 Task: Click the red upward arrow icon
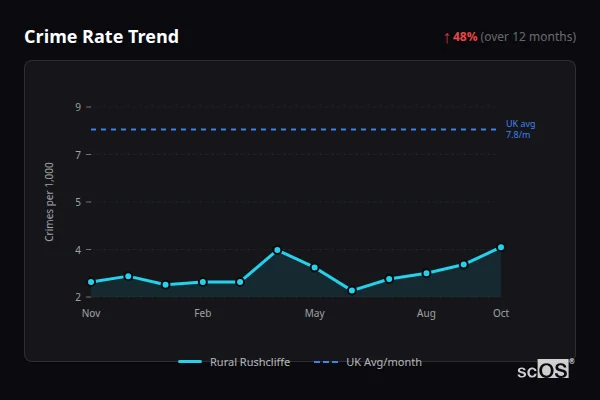[447, 38]
